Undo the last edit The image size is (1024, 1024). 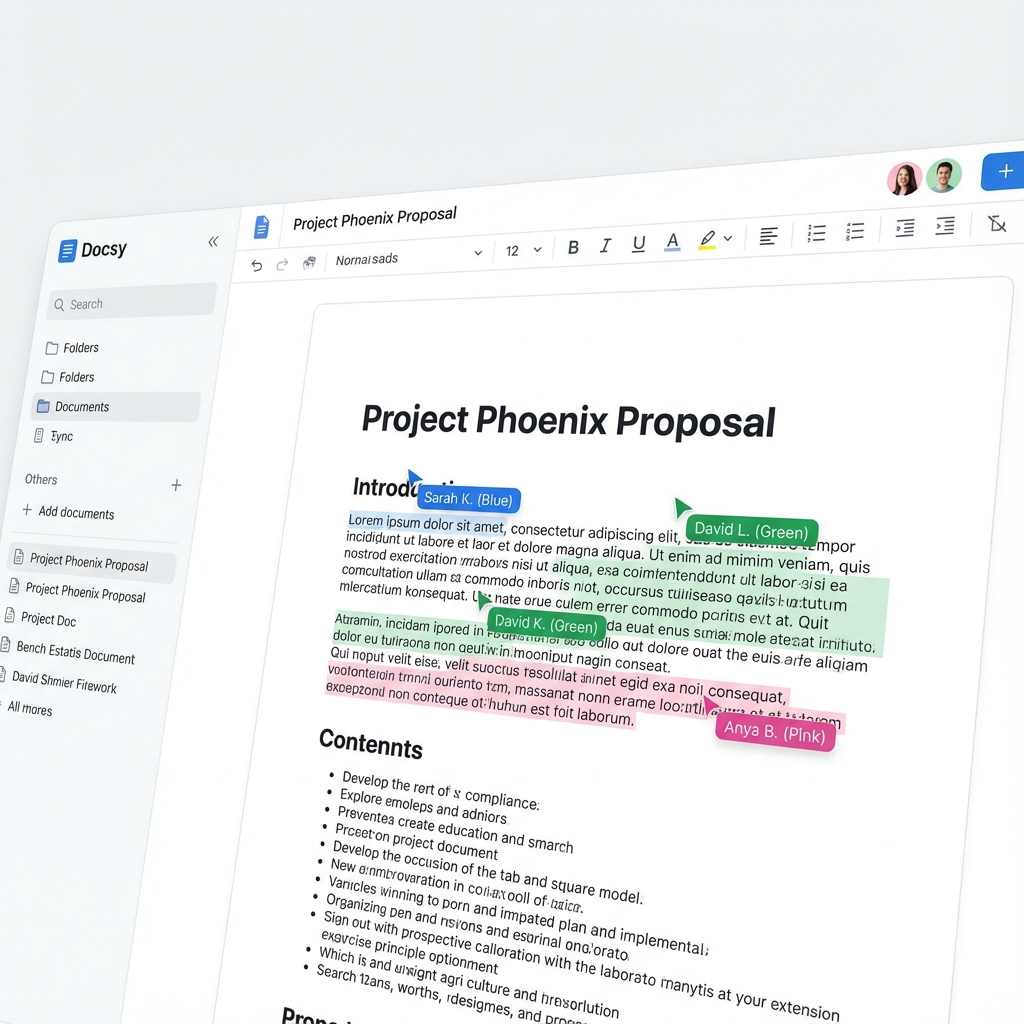click(x=257, y=266)
